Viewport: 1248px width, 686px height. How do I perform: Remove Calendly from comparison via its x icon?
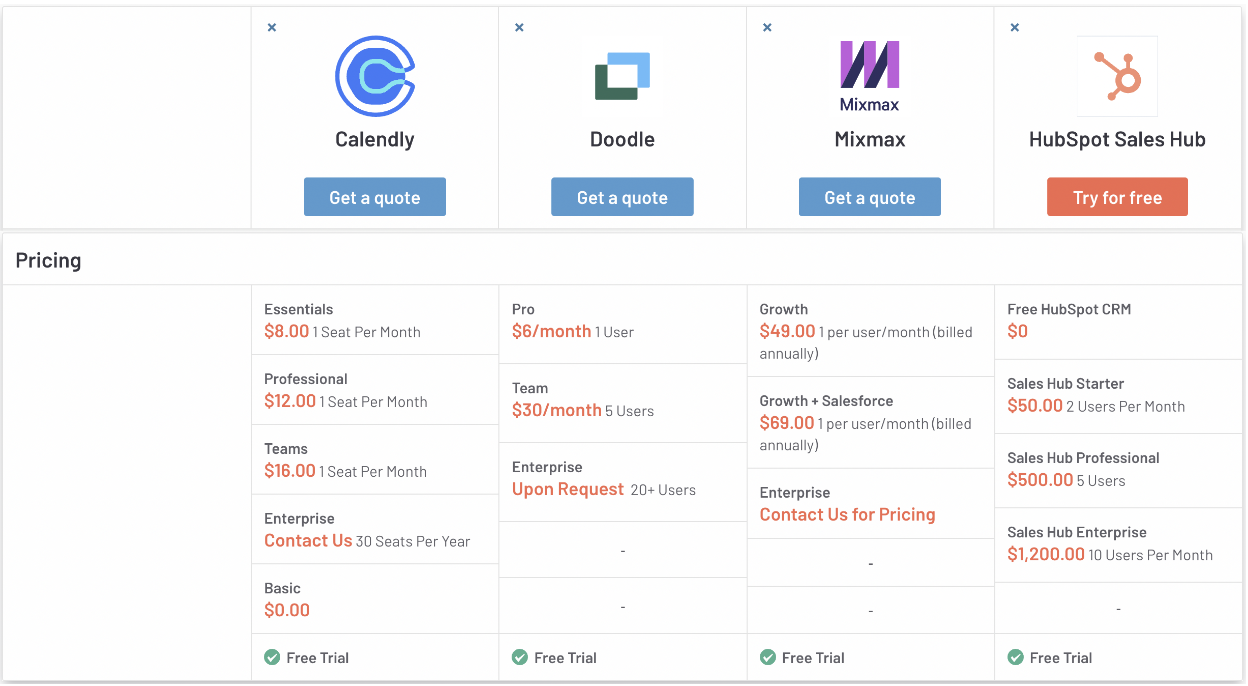(272, 28)
